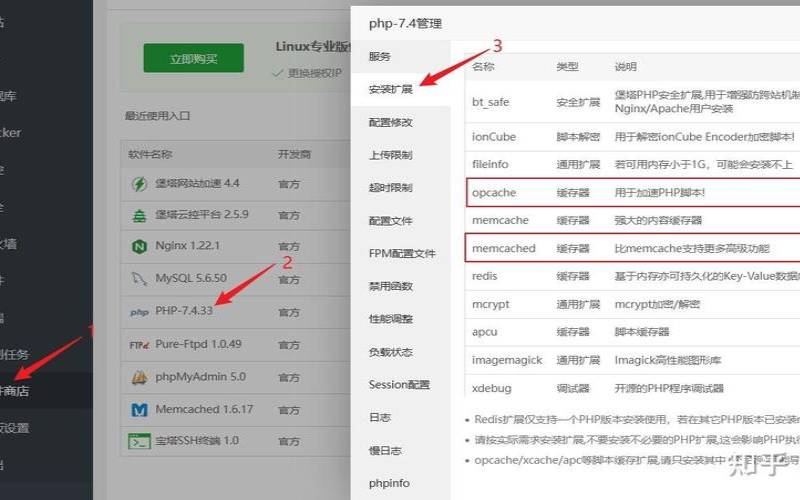800x500 pixels.
Task: Click the 软件名称 column header
Action: pyautogui.click(x=150, y=154)
